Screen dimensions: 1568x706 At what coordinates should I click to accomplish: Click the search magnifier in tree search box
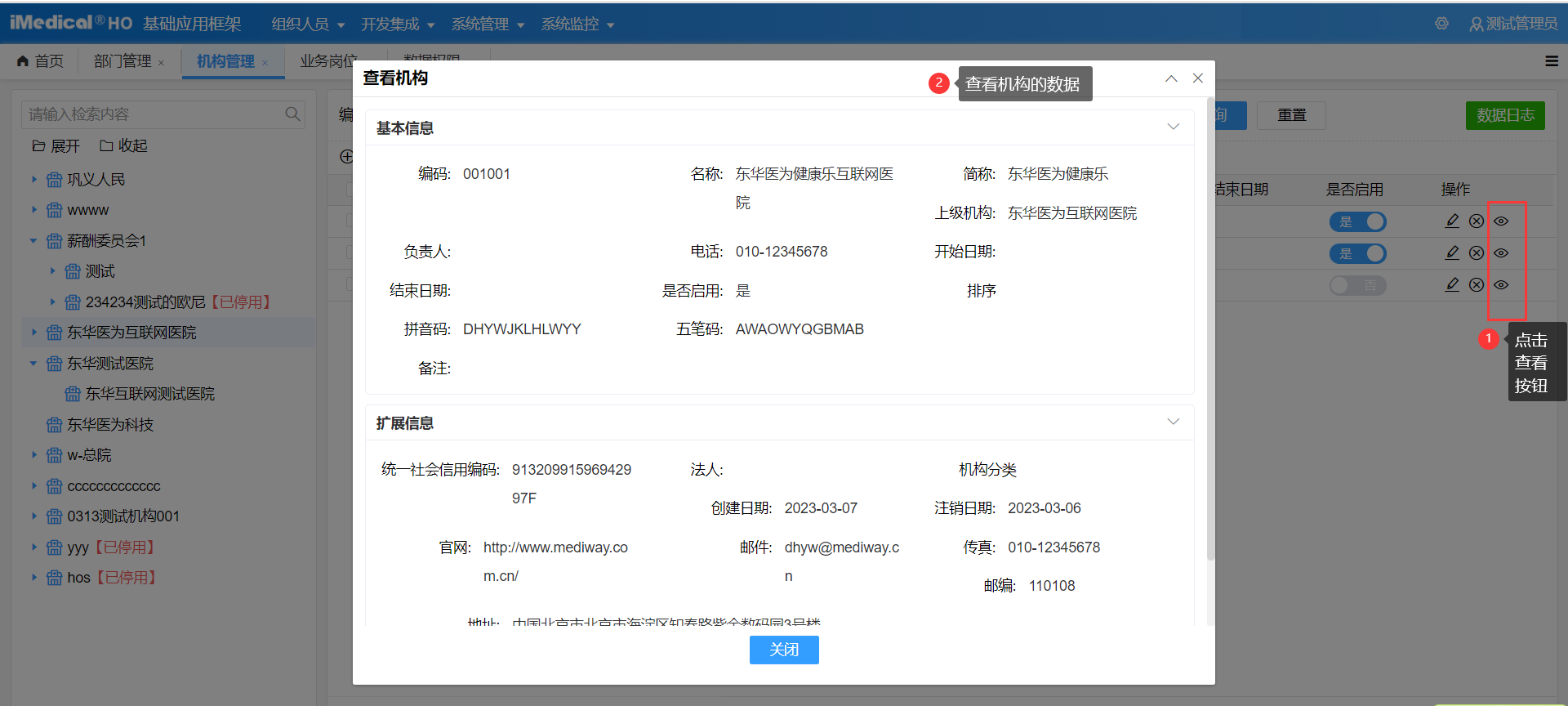click(292, 114)
